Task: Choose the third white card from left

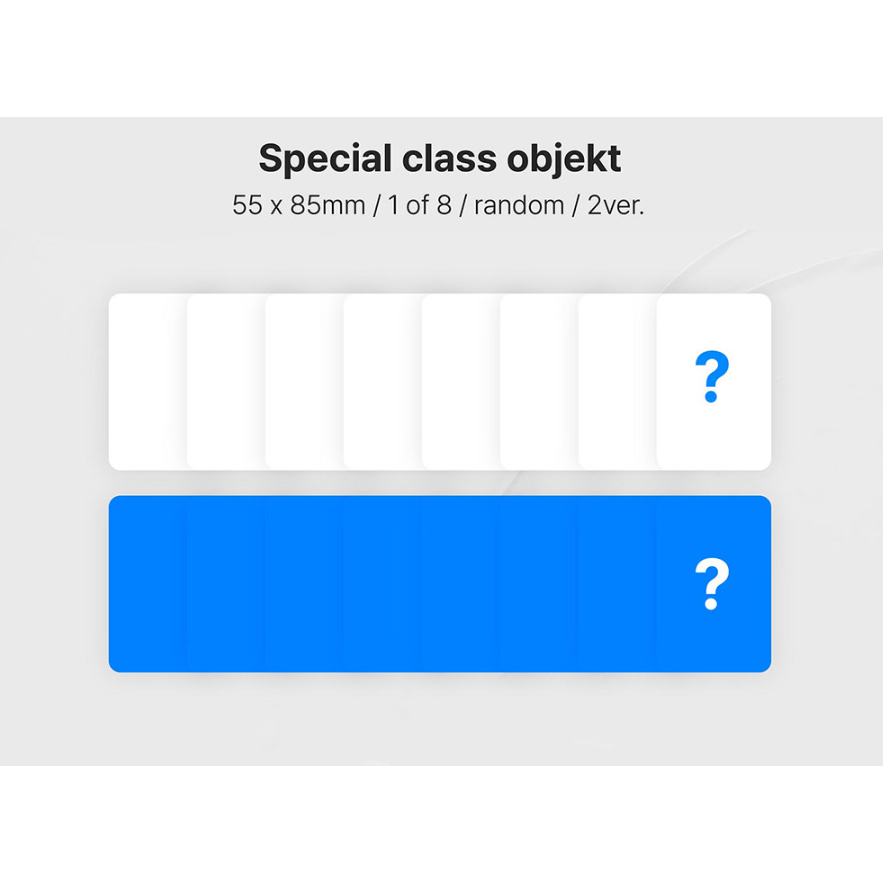Action: click(304, 382)
